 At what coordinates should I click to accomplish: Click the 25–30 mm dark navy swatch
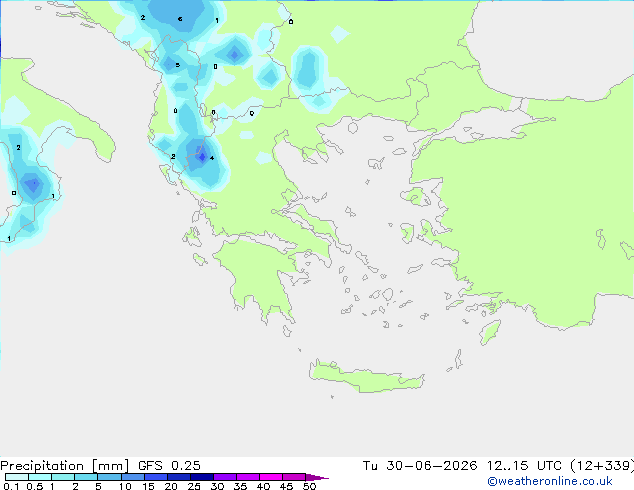click(202, 477)
